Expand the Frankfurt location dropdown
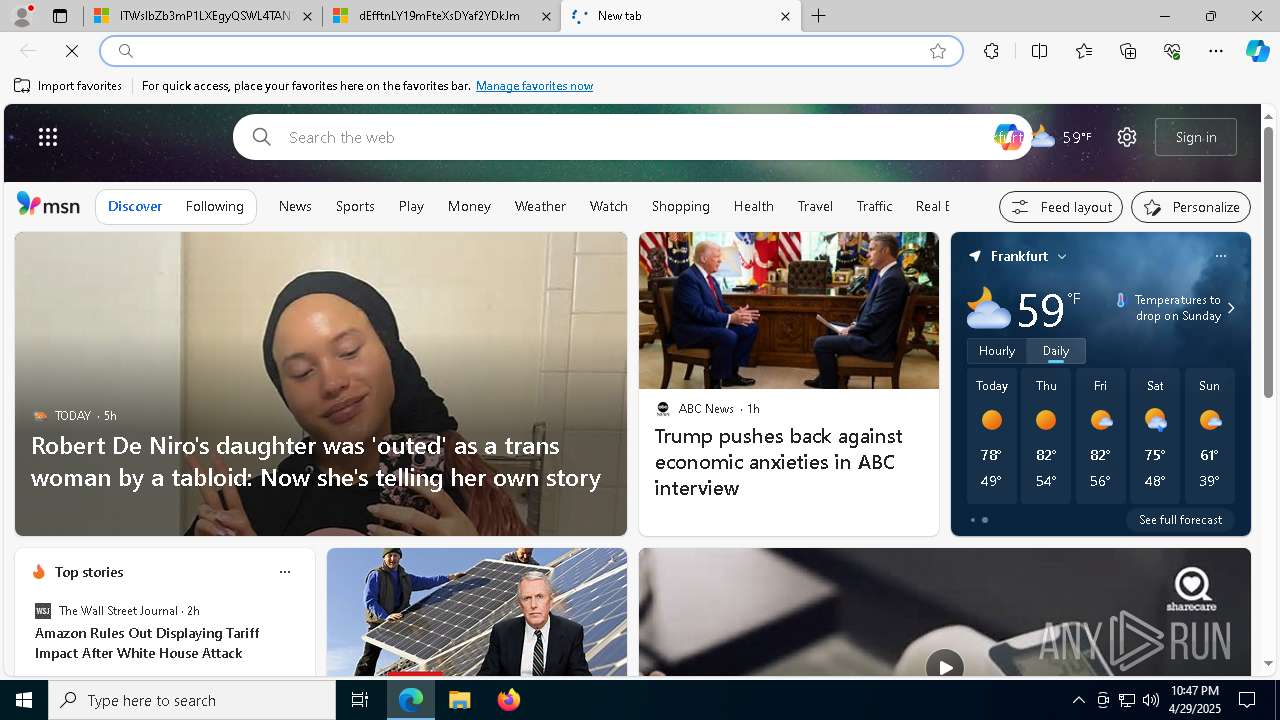The height and width of the screenshot is (720, 1280). [1062, 257]
